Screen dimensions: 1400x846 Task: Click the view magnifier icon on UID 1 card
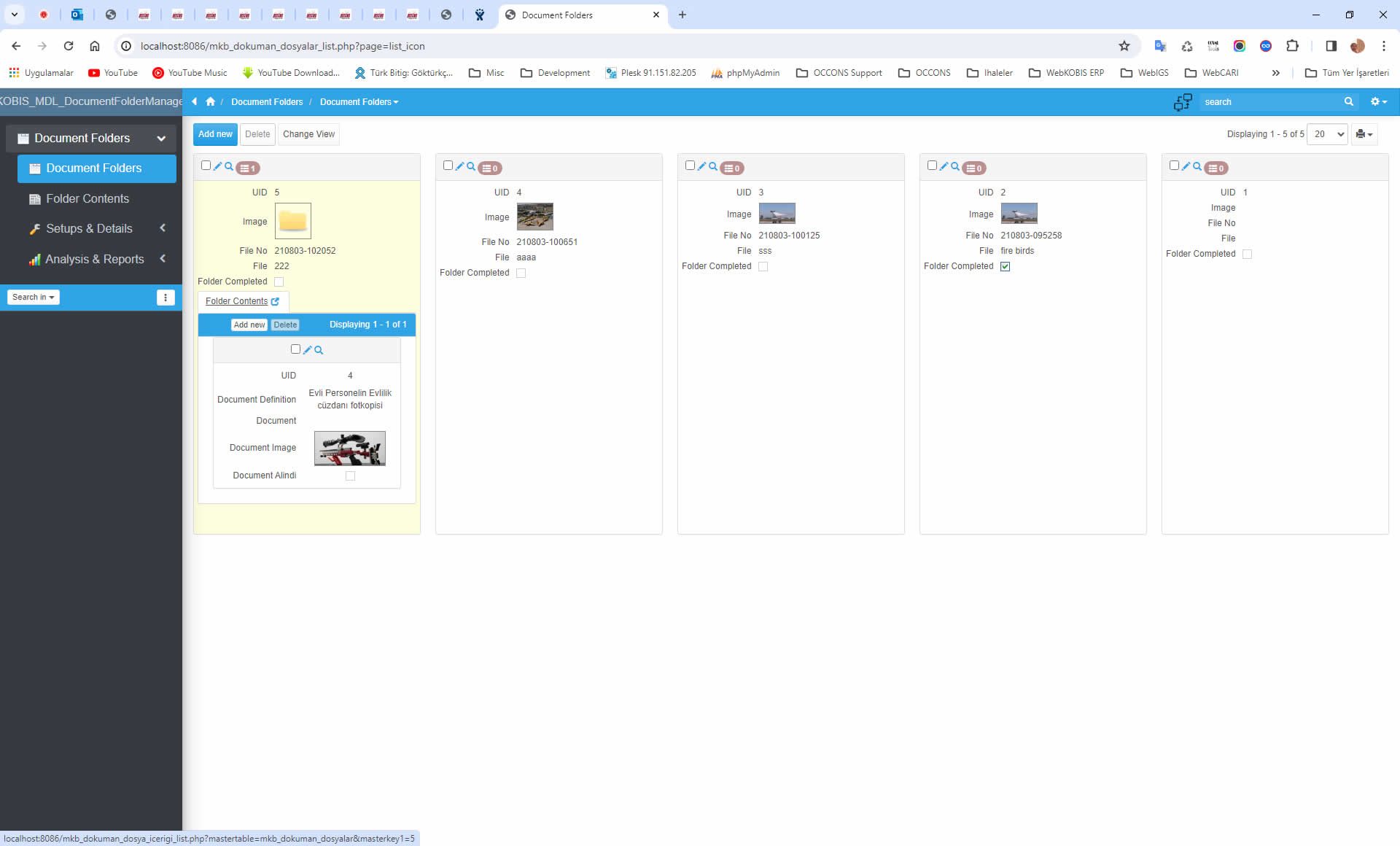pyautogui.click(x=1197, y=166)
